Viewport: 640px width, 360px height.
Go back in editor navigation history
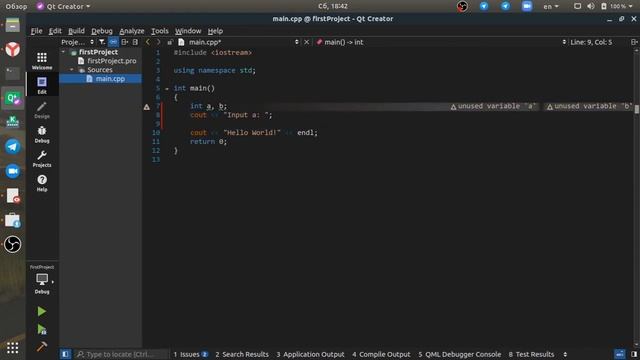(148, 42)
